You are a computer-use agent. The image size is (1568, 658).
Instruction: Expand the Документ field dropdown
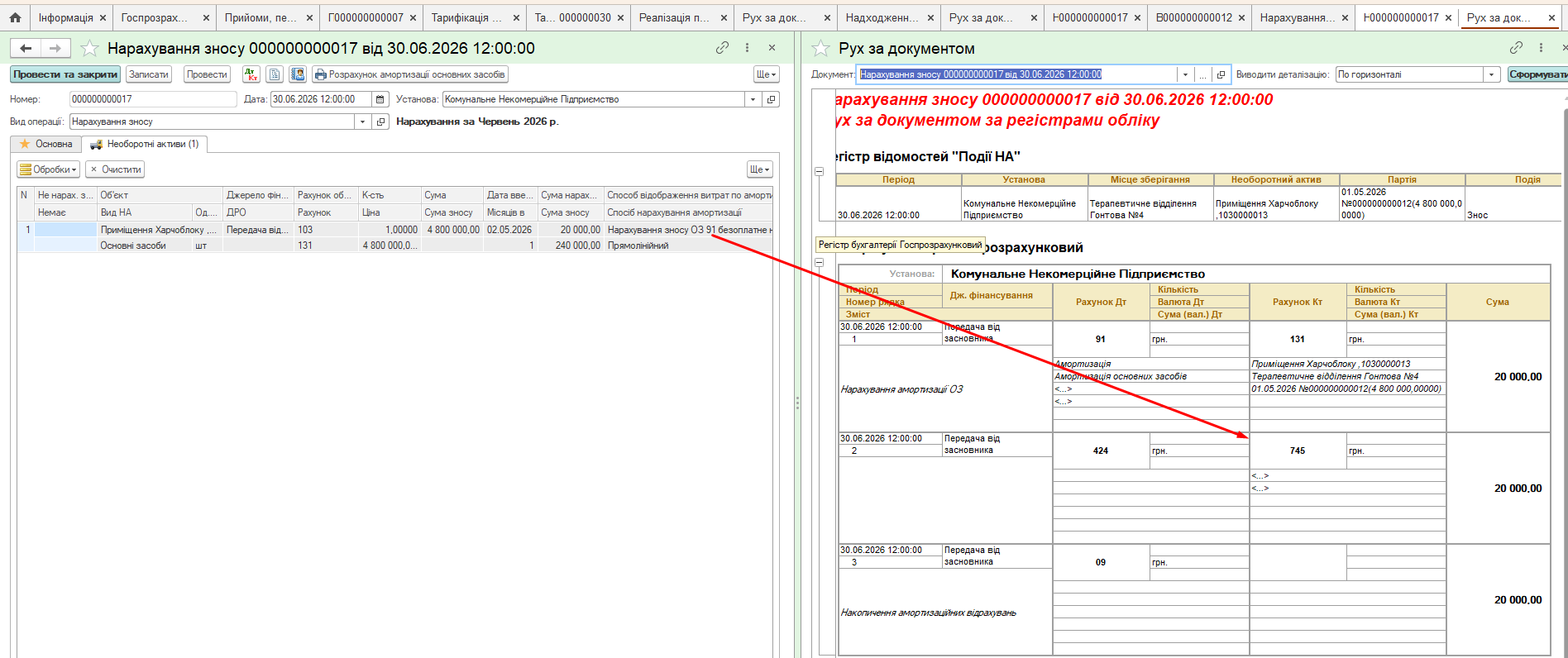click(x=1185, y=74)
